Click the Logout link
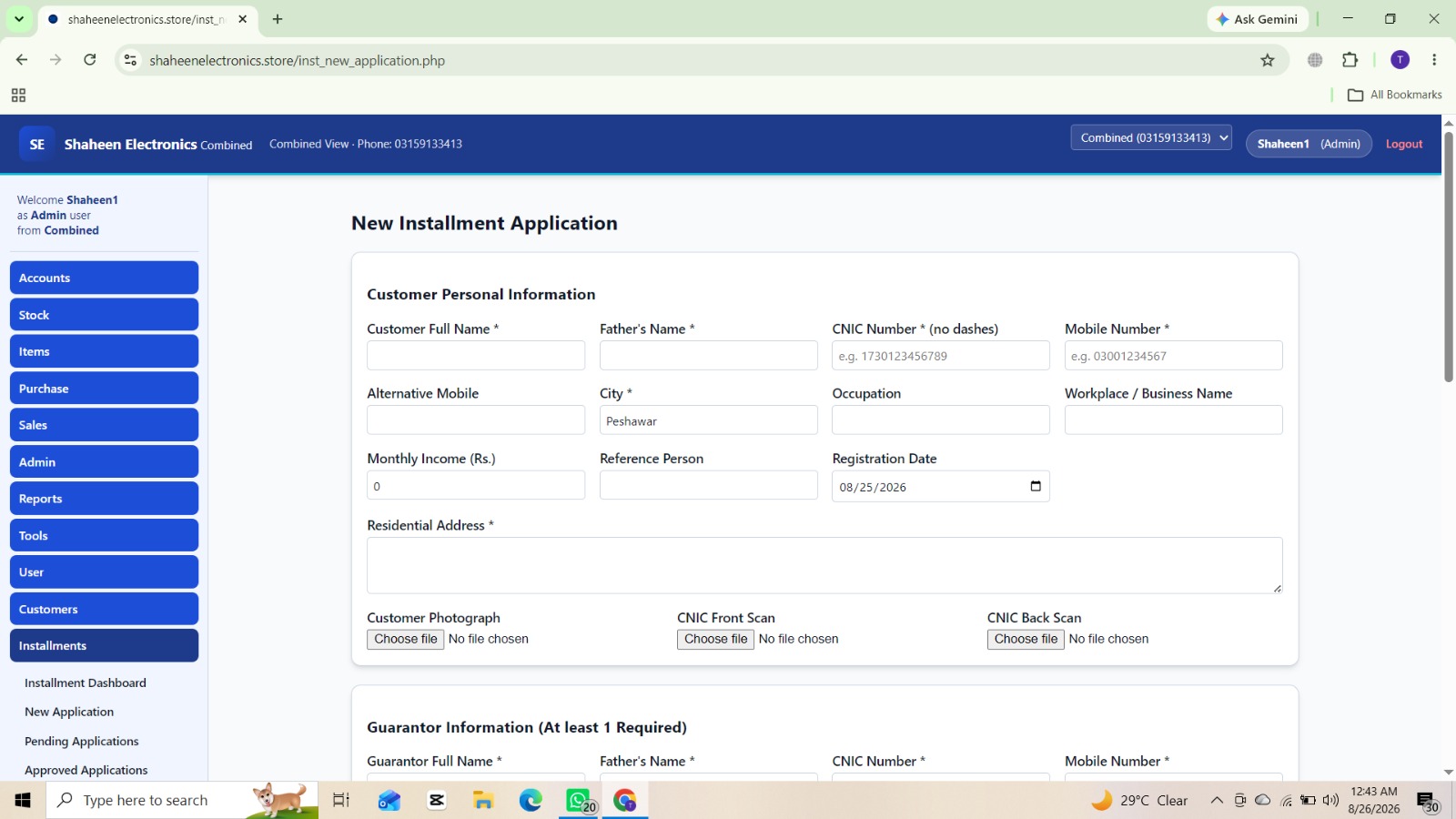 1404,144
